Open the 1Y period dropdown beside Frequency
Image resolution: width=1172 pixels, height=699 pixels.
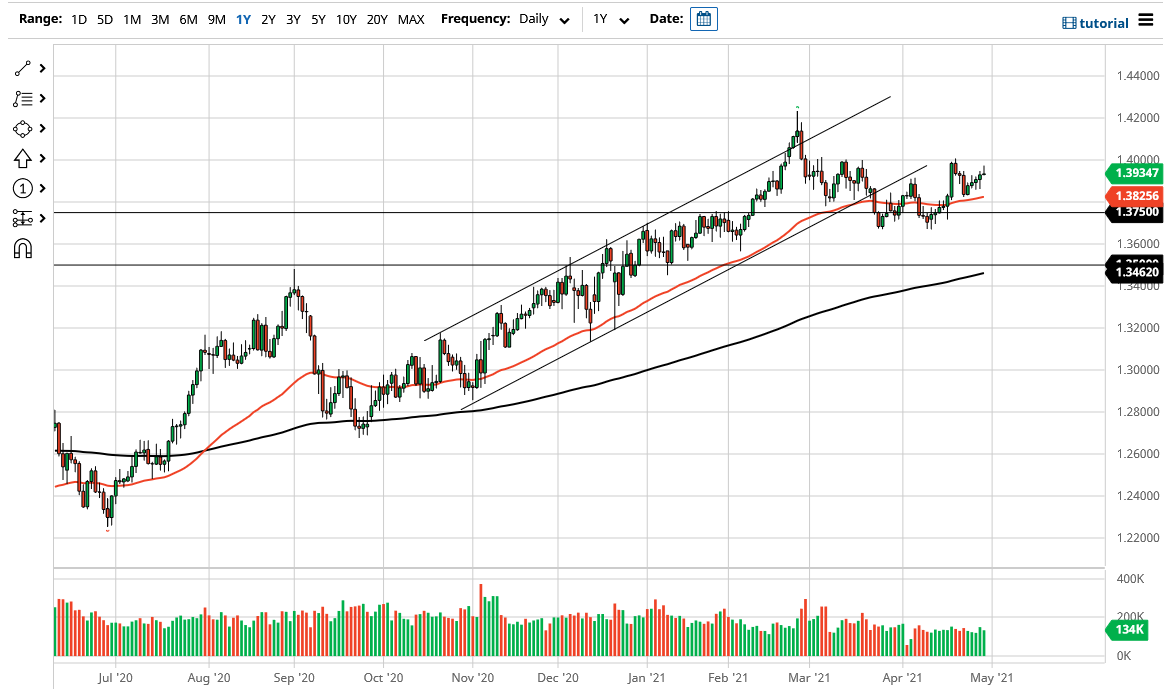(x=612, y=18)
